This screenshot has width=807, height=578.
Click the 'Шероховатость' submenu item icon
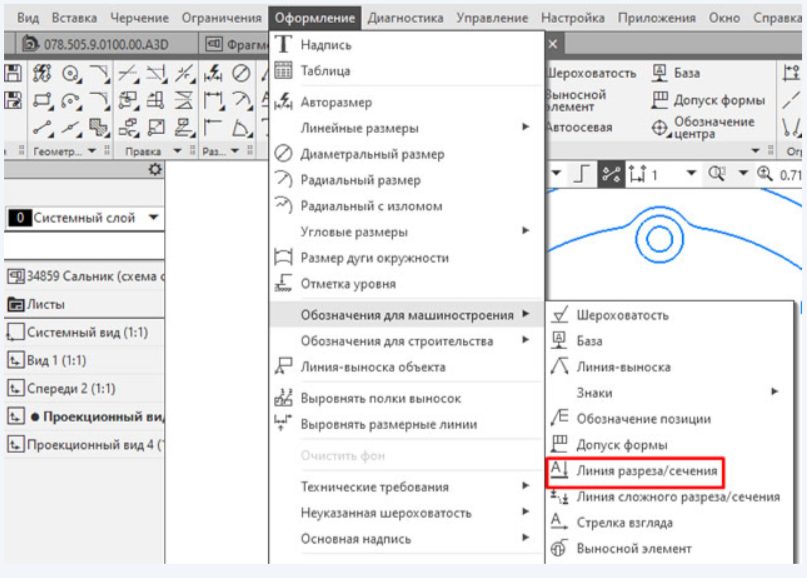click(560, 315)
